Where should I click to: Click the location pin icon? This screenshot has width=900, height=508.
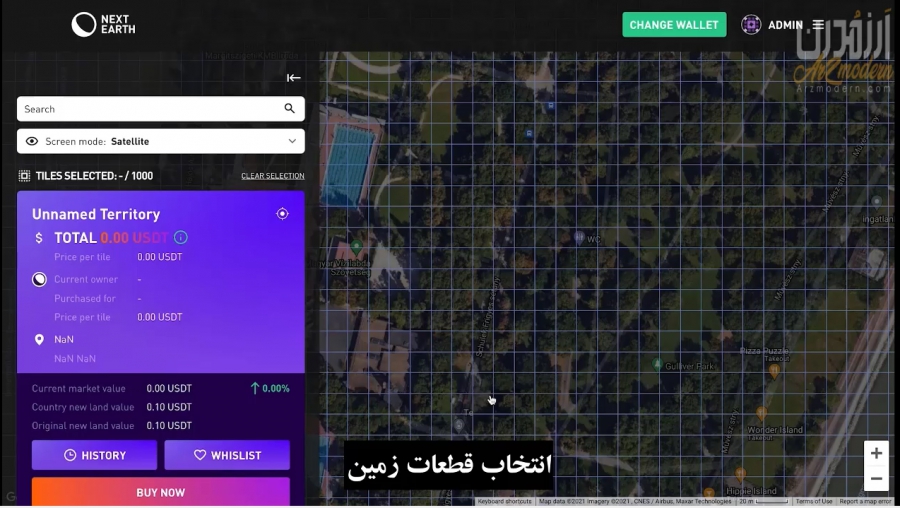[39, 340]
